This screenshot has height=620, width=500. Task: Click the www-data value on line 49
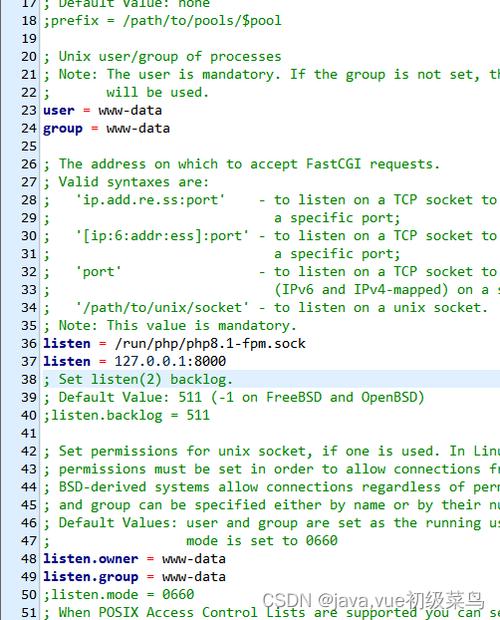[194, 577]
